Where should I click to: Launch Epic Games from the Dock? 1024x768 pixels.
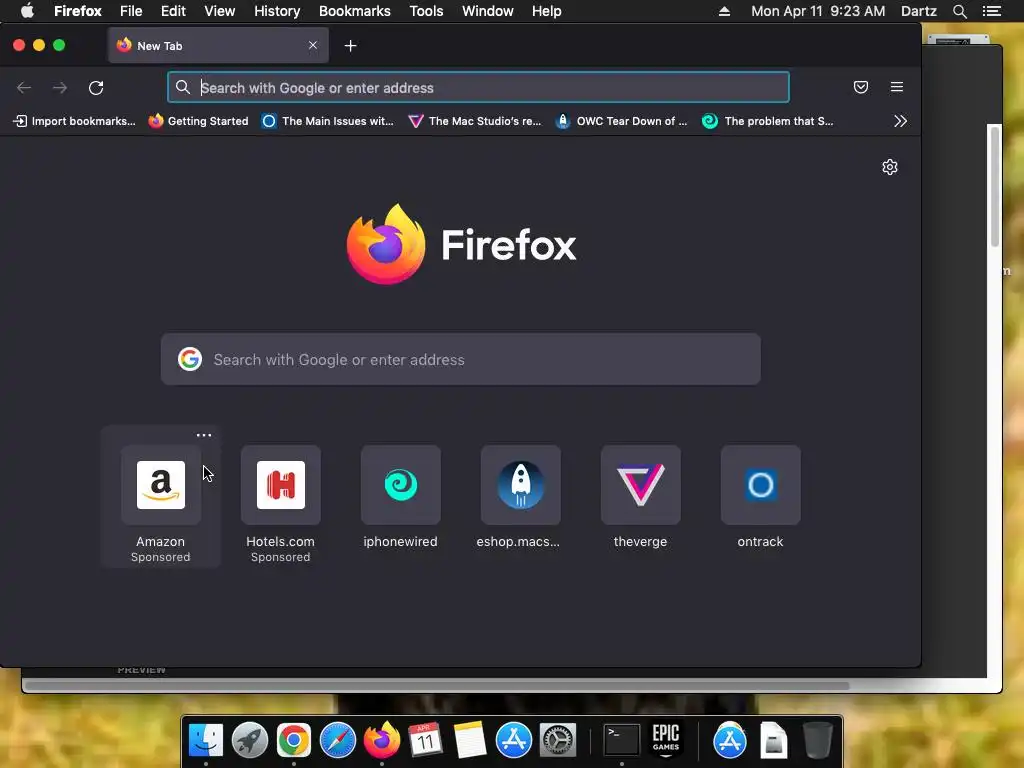click(x=665, y=740)
